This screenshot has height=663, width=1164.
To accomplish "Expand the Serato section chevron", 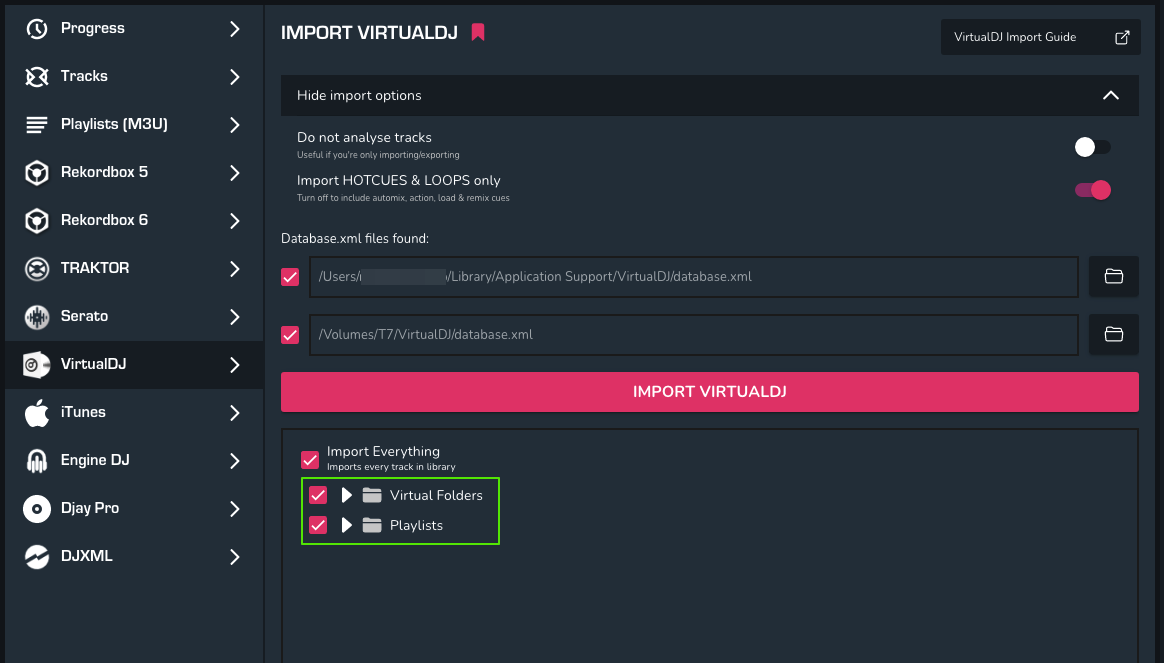I will 235,317.
